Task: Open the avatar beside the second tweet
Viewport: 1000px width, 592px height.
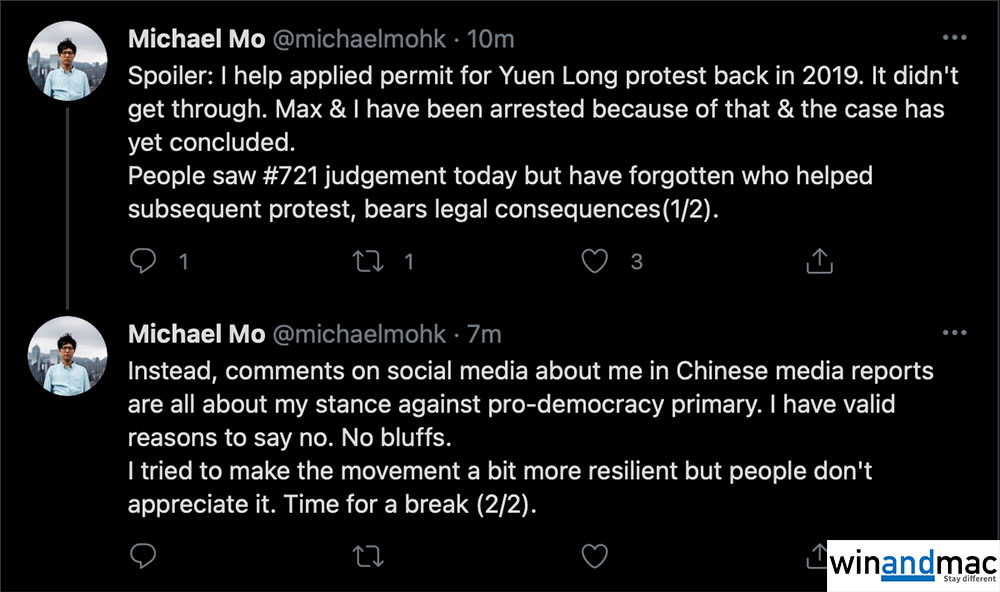Action: [67, 353]
